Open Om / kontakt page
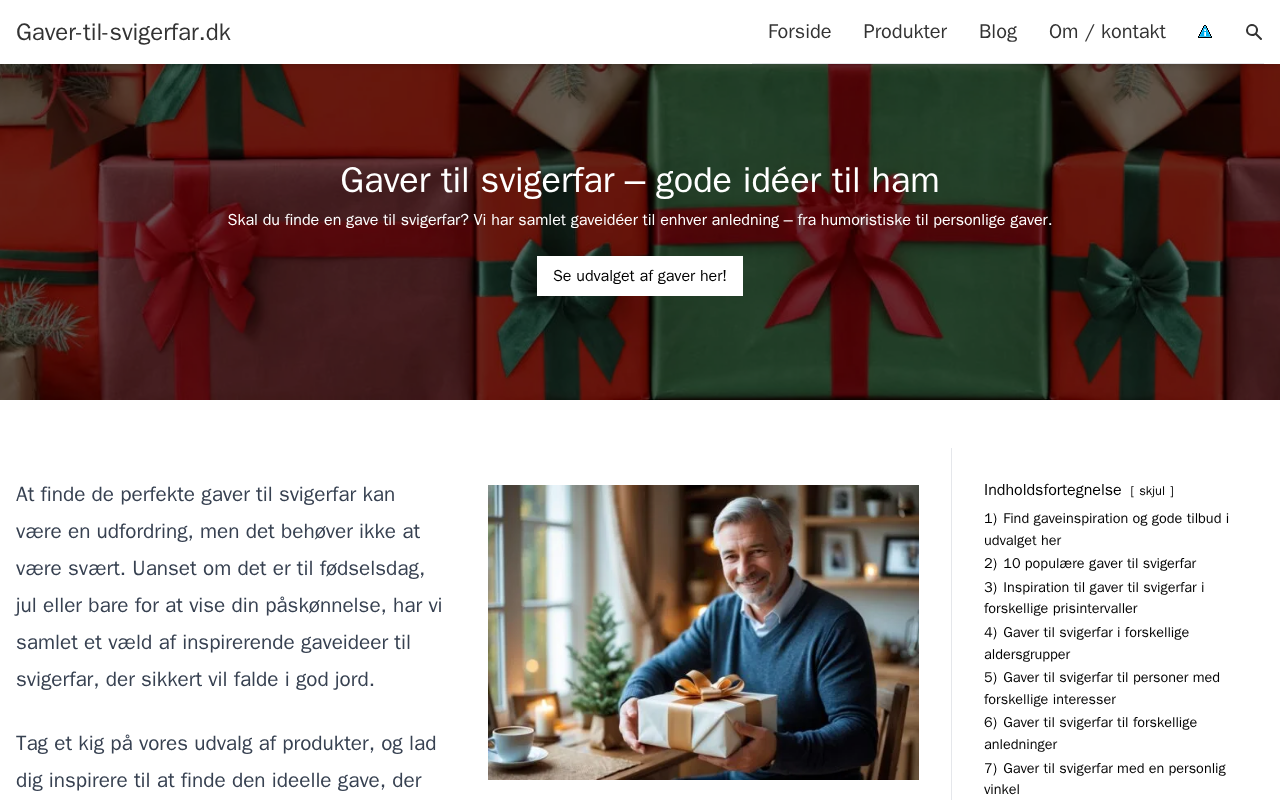Screen dimensions: 1280x800 click(x=1107, y=32)
